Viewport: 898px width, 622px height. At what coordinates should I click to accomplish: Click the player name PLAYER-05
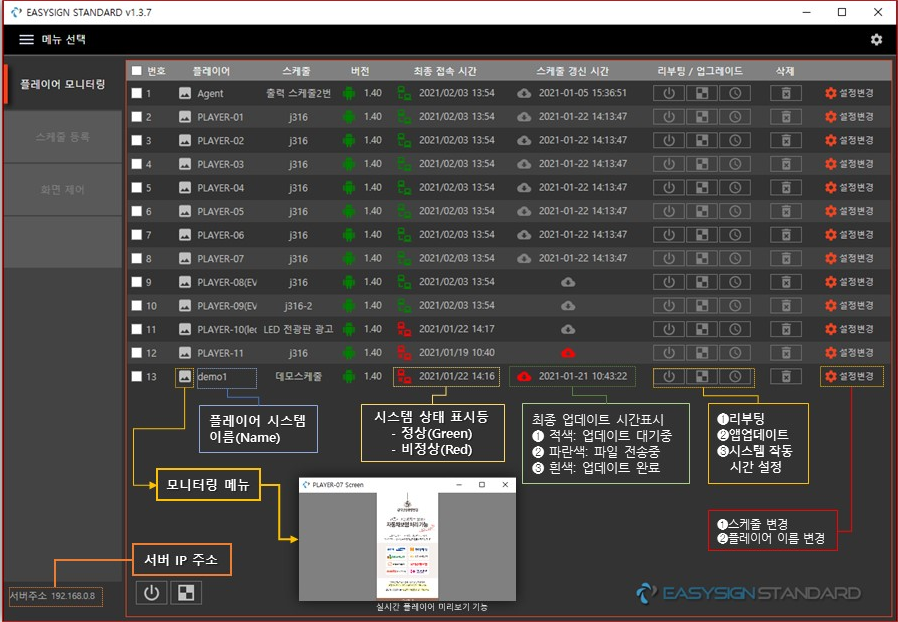click(x=220, y=211)
